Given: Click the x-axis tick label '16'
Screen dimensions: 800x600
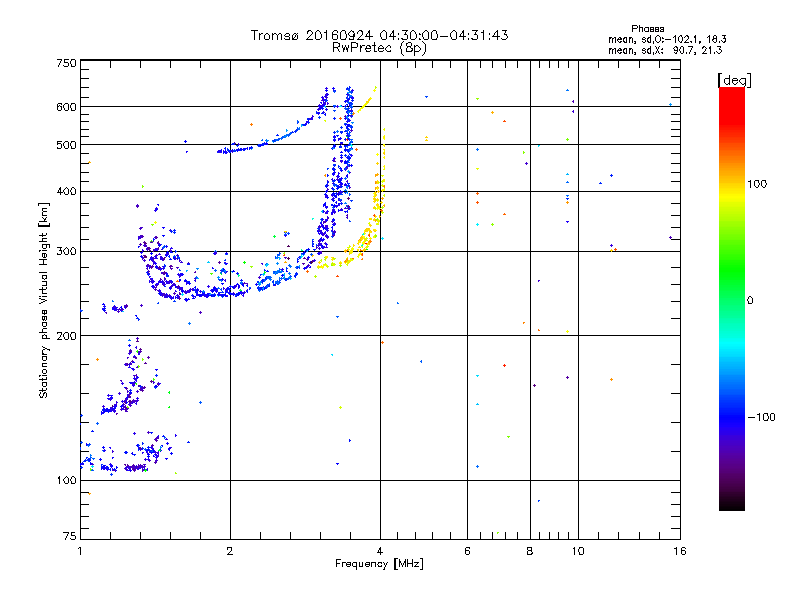Looking at the screenshot, I should click(x=680, y=551).
